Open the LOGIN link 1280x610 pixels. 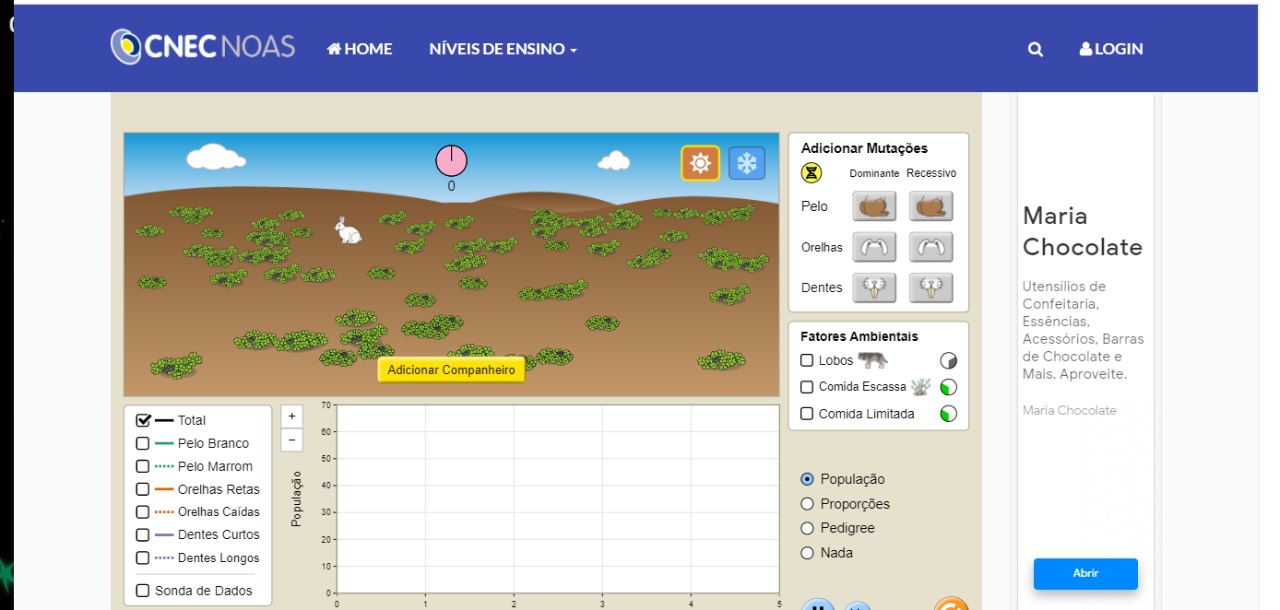tap(1111, 49)
